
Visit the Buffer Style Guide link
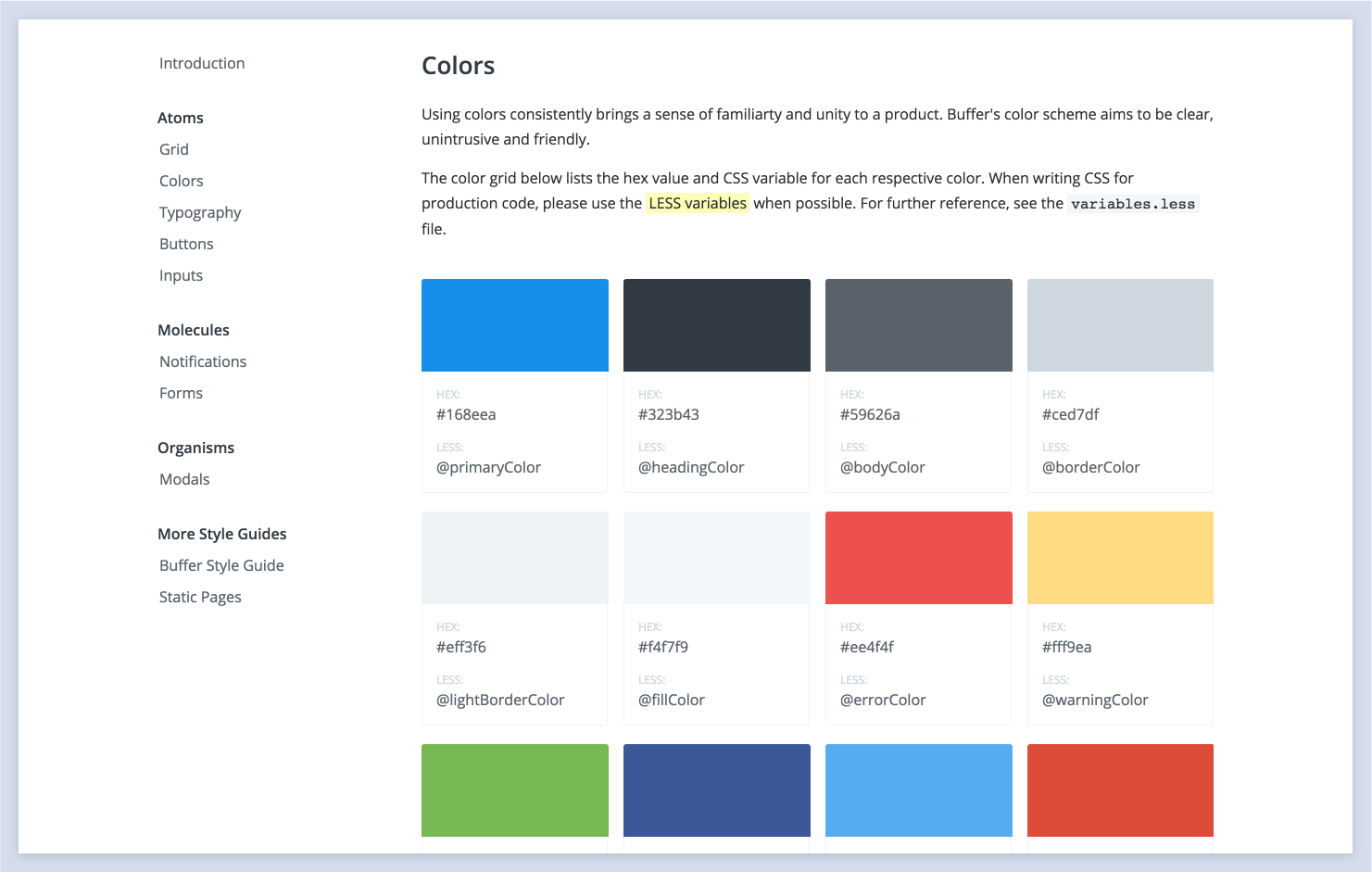click(221, 565)
